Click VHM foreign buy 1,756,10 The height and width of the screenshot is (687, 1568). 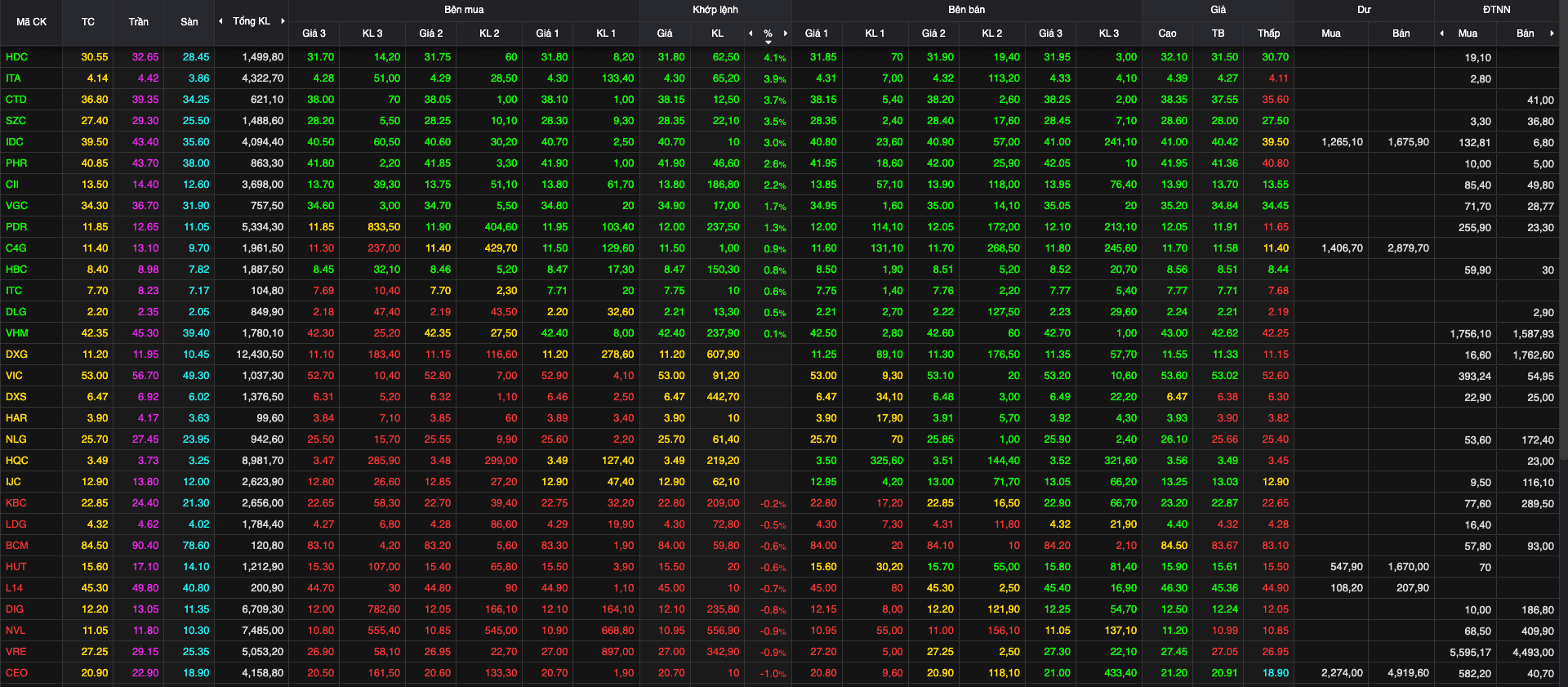tap(1470, 334)
